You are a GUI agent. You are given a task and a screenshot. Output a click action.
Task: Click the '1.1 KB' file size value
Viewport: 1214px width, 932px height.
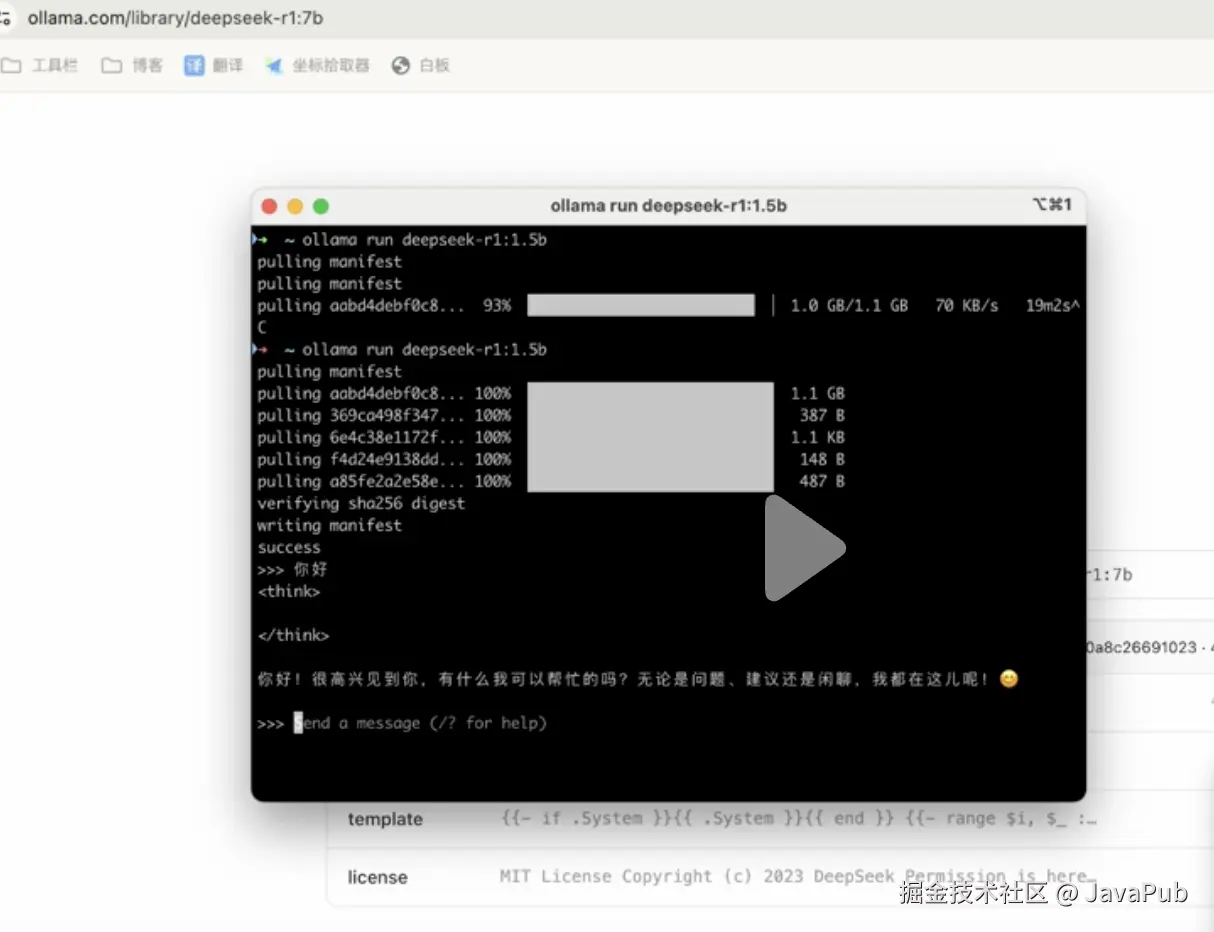point(818,438)
